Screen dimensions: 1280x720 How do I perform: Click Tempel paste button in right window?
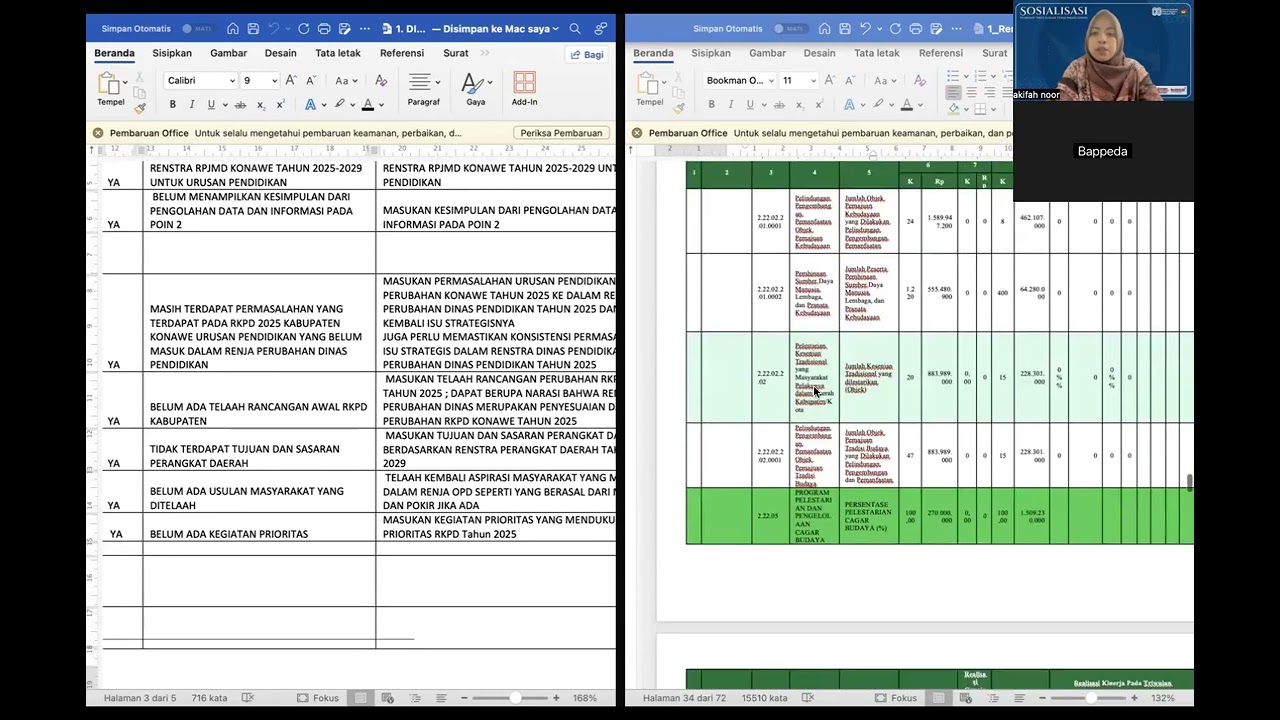(649, 89)
